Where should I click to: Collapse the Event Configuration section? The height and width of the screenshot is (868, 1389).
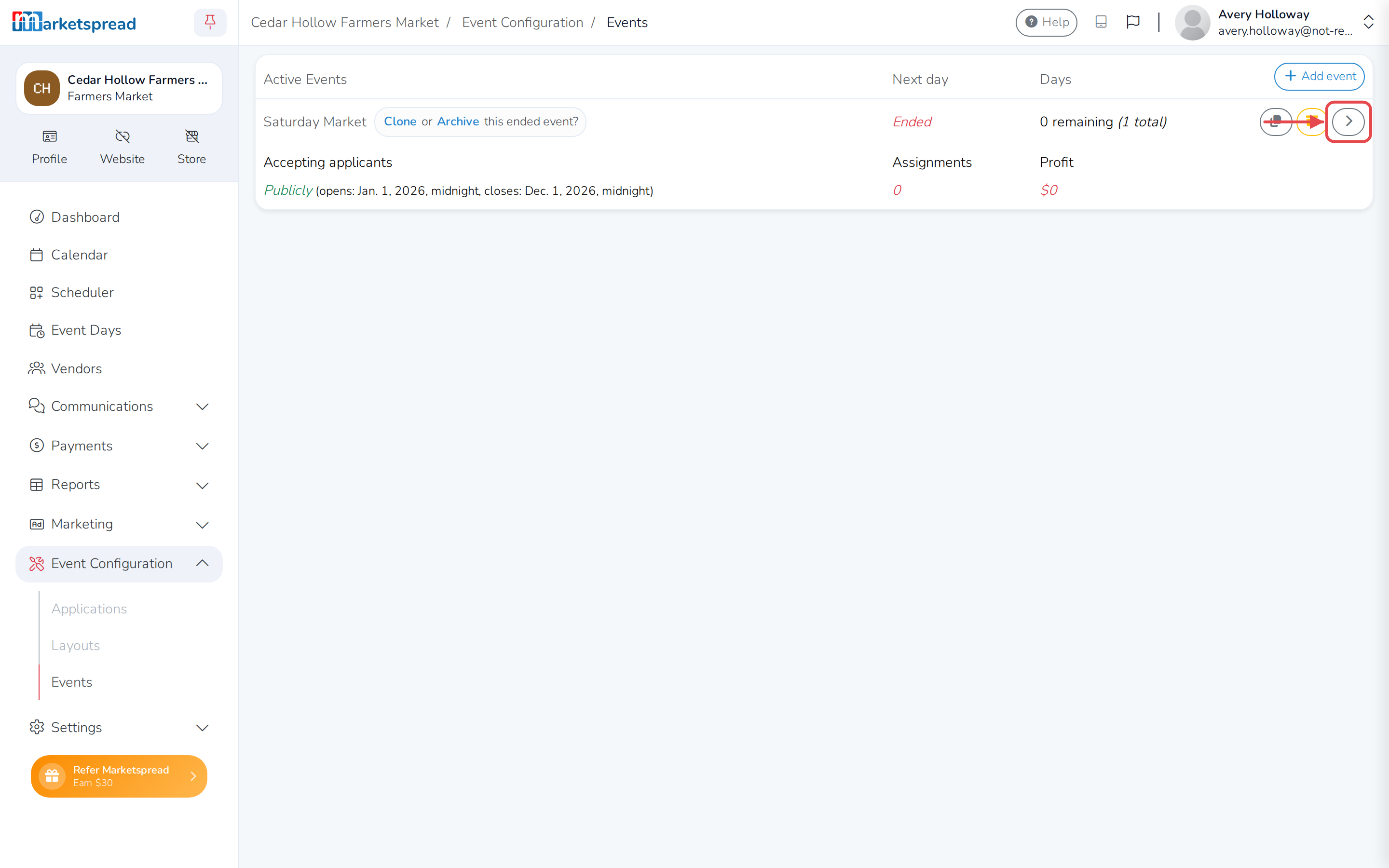point(119,564)
